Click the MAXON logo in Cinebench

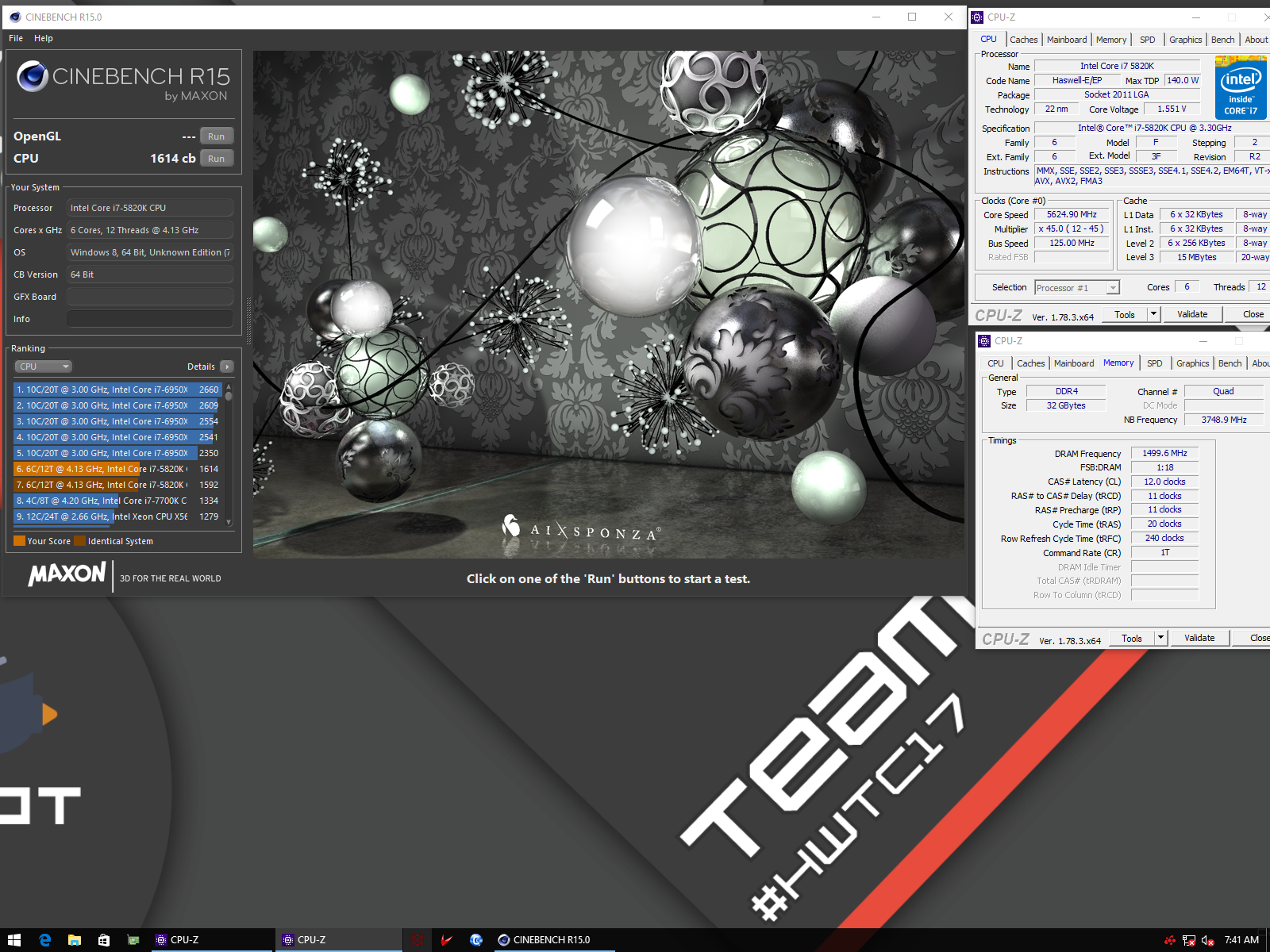pyautogui.click(x=67, y=574)
